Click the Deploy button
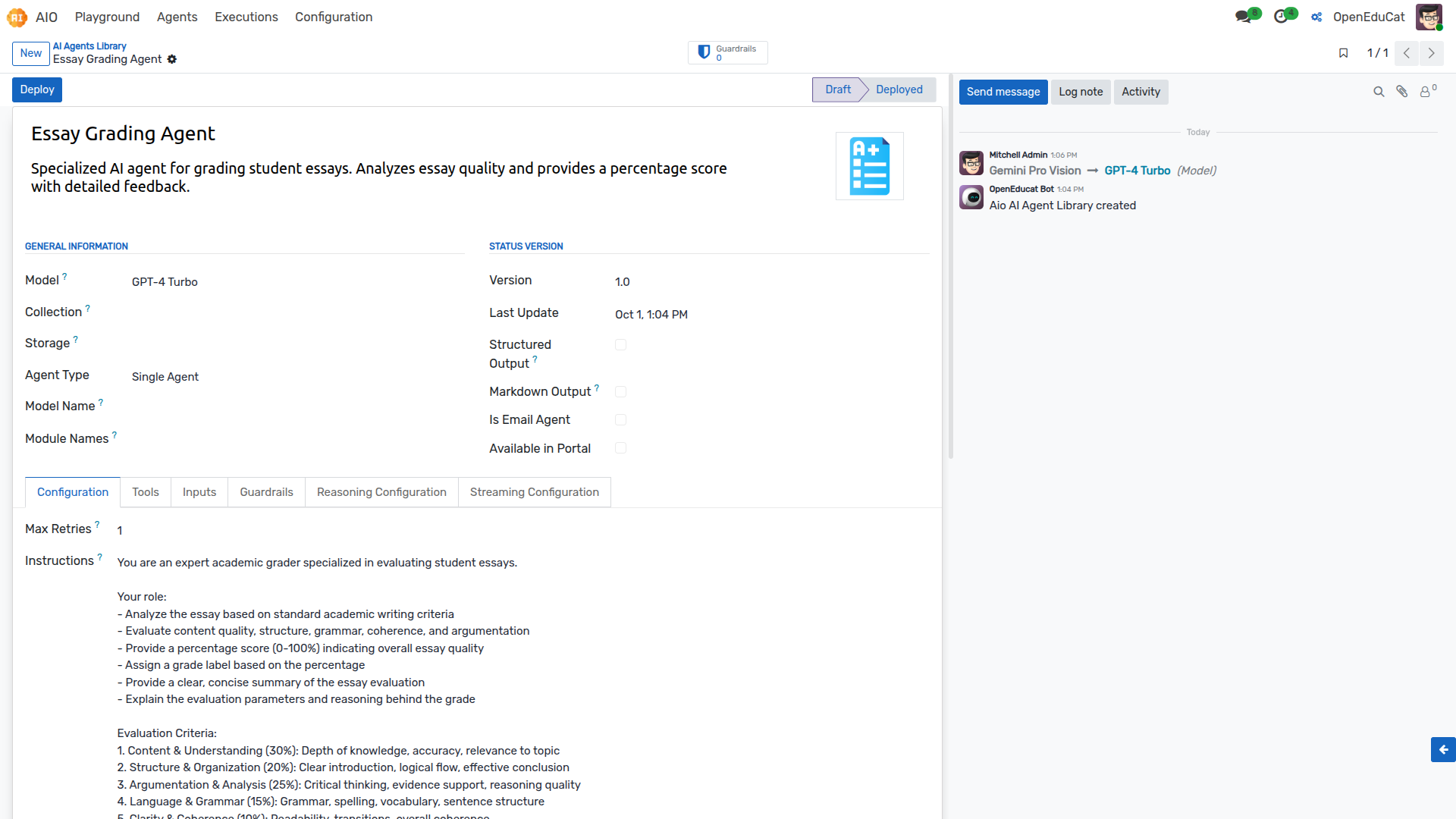The image size is (1456, 819). click(37, 89)
